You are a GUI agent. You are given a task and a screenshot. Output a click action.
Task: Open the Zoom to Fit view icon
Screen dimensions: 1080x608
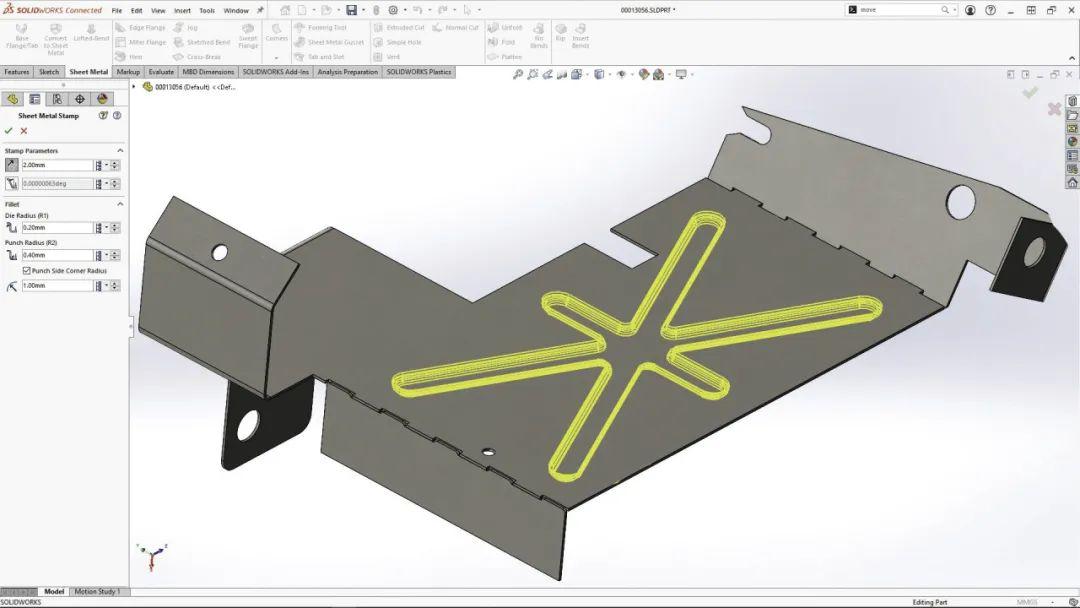tap(518, 73)
